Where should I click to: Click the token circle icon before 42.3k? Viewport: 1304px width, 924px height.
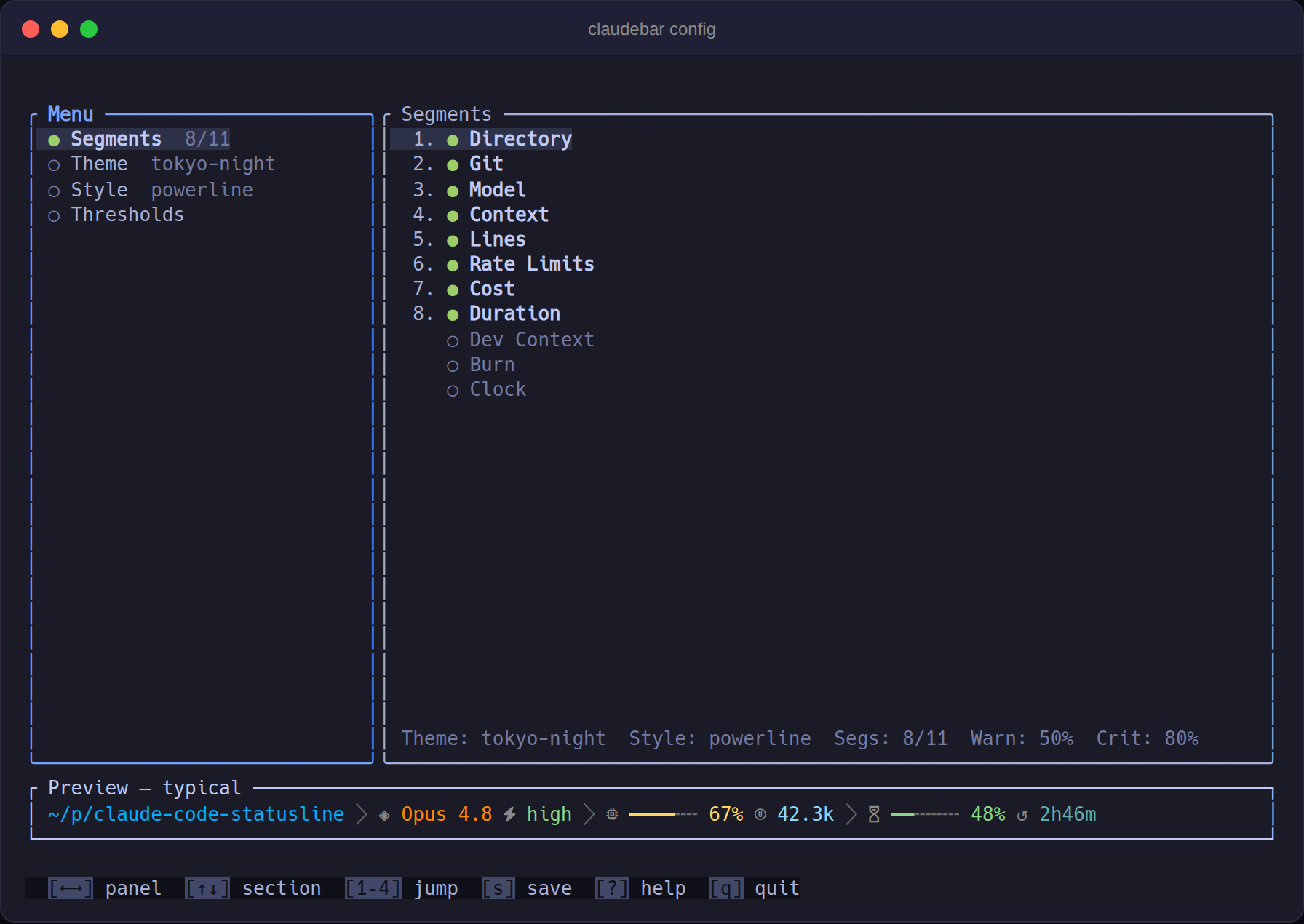point(760,815)
